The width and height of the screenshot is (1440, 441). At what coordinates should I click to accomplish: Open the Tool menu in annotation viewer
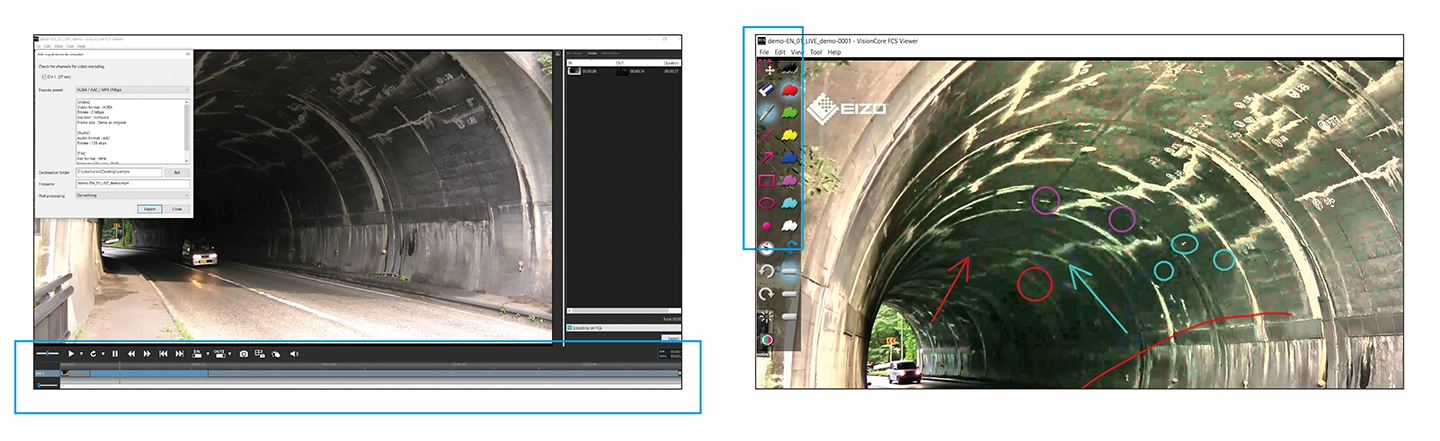815,52
